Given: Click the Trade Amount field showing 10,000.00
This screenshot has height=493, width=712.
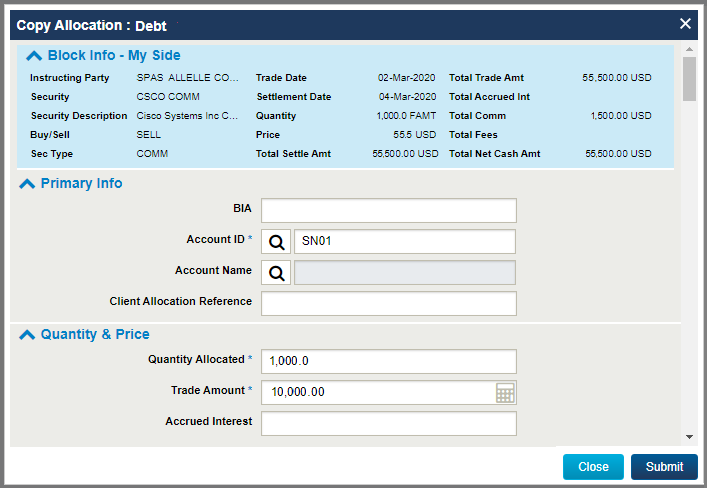Looking at the screenshot, I should point(389,393).
